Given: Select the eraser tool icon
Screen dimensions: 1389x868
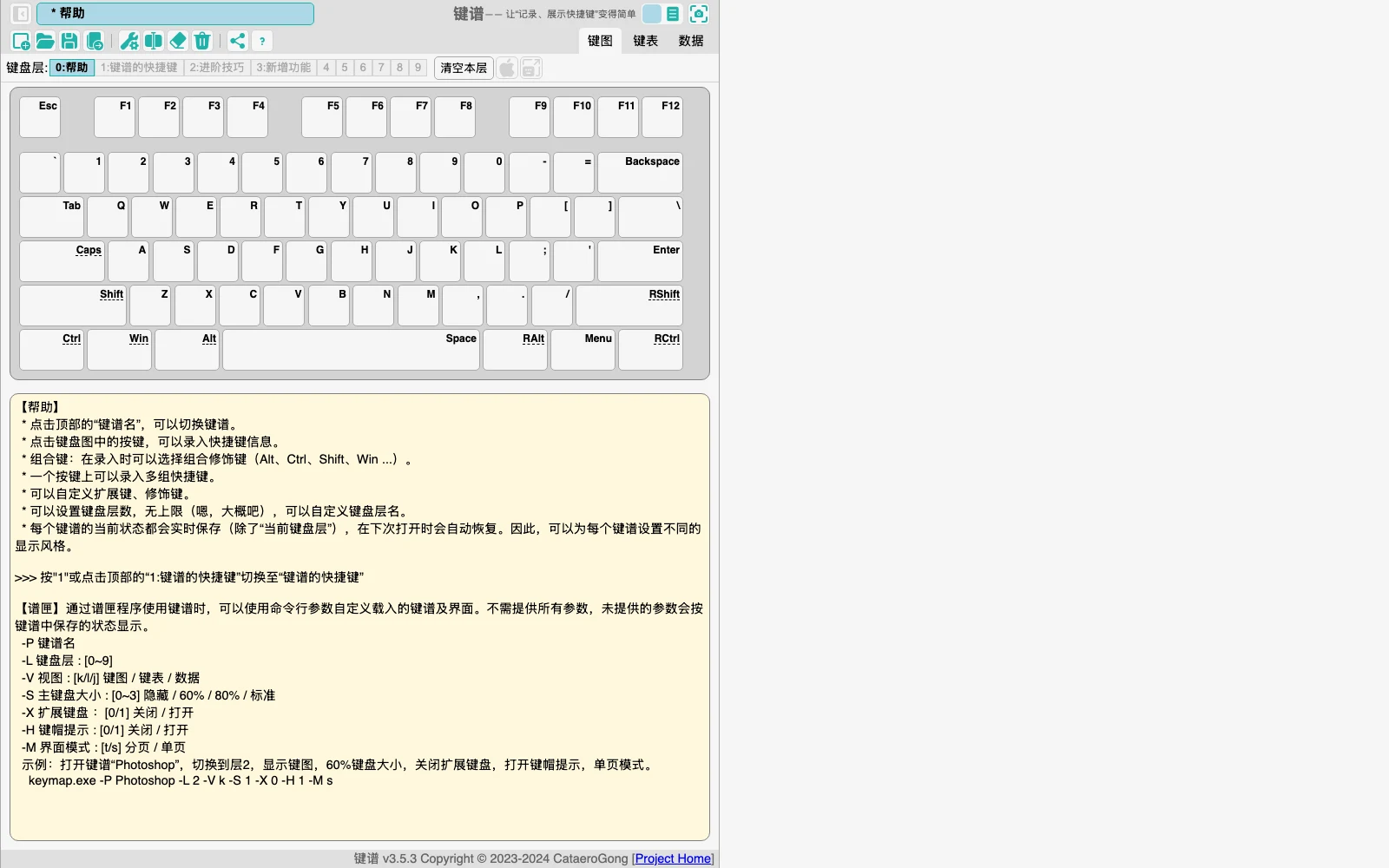Looking at the screenshot, I should [x=178, y=41].
